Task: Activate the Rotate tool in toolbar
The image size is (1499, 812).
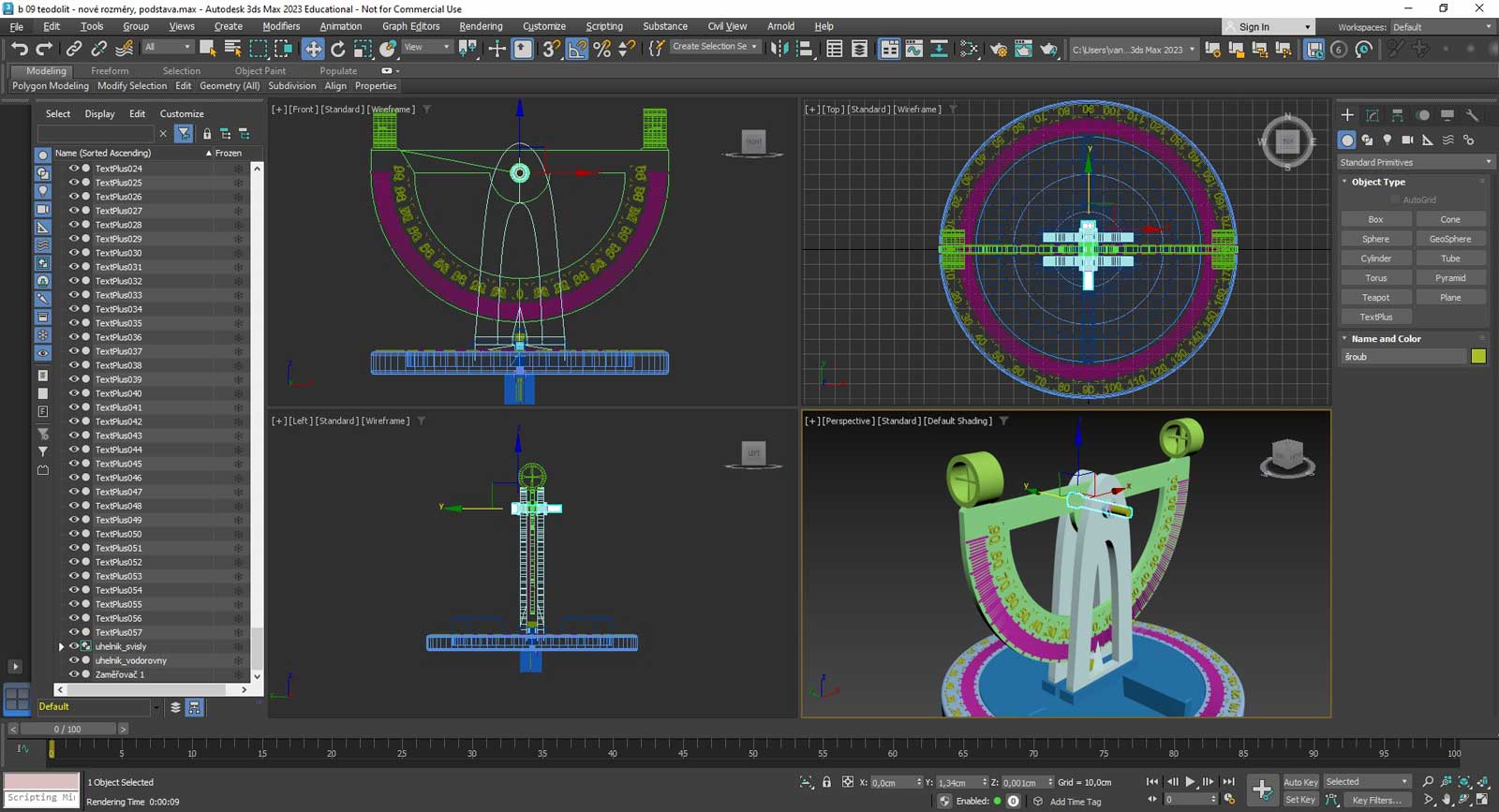Action: [338, 49]
